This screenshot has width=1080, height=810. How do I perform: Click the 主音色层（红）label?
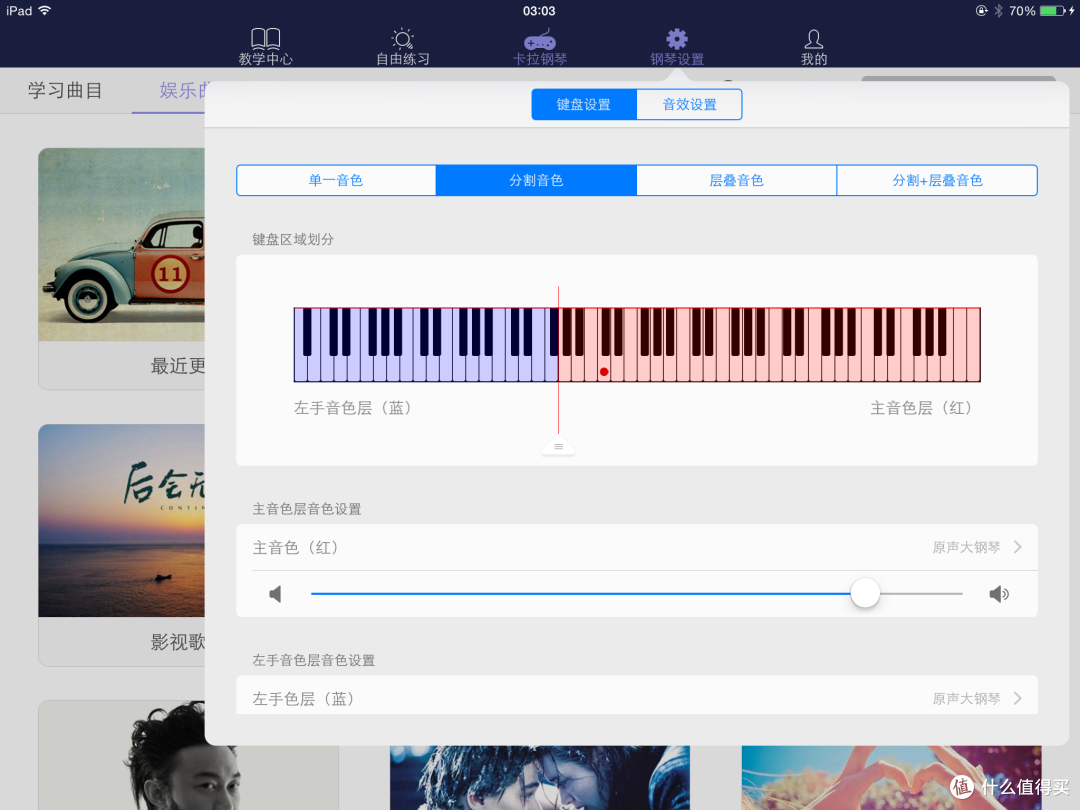tap(922, 408)
